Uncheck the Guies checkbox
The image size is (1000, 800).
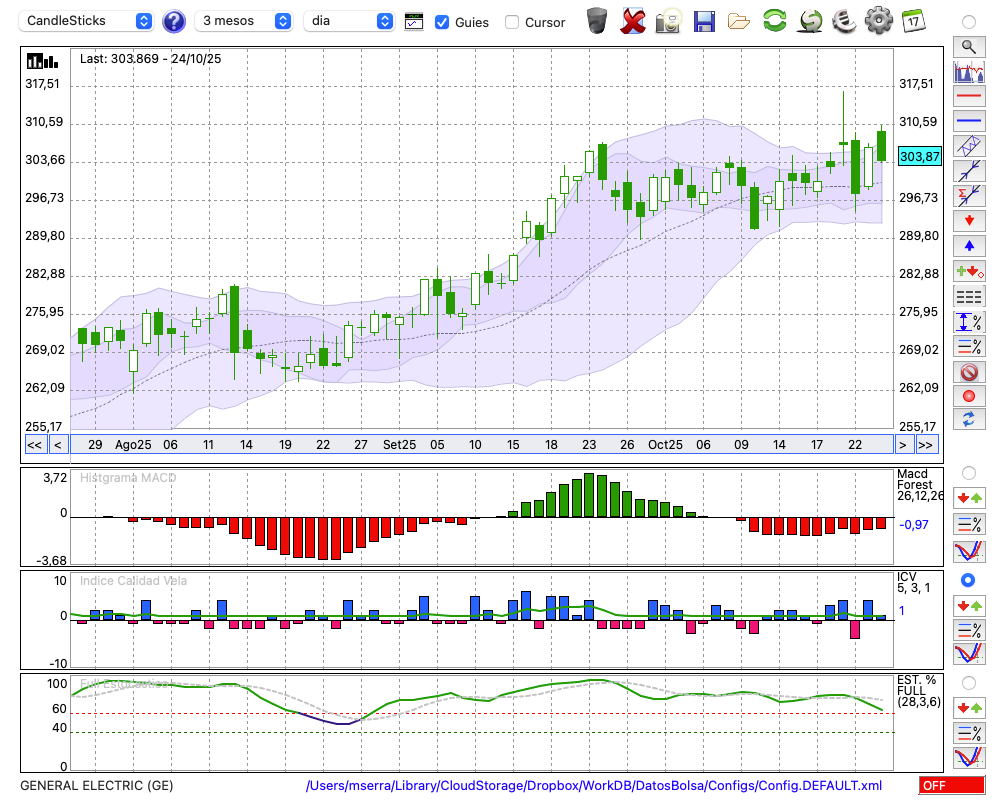[x=441, y=22]
